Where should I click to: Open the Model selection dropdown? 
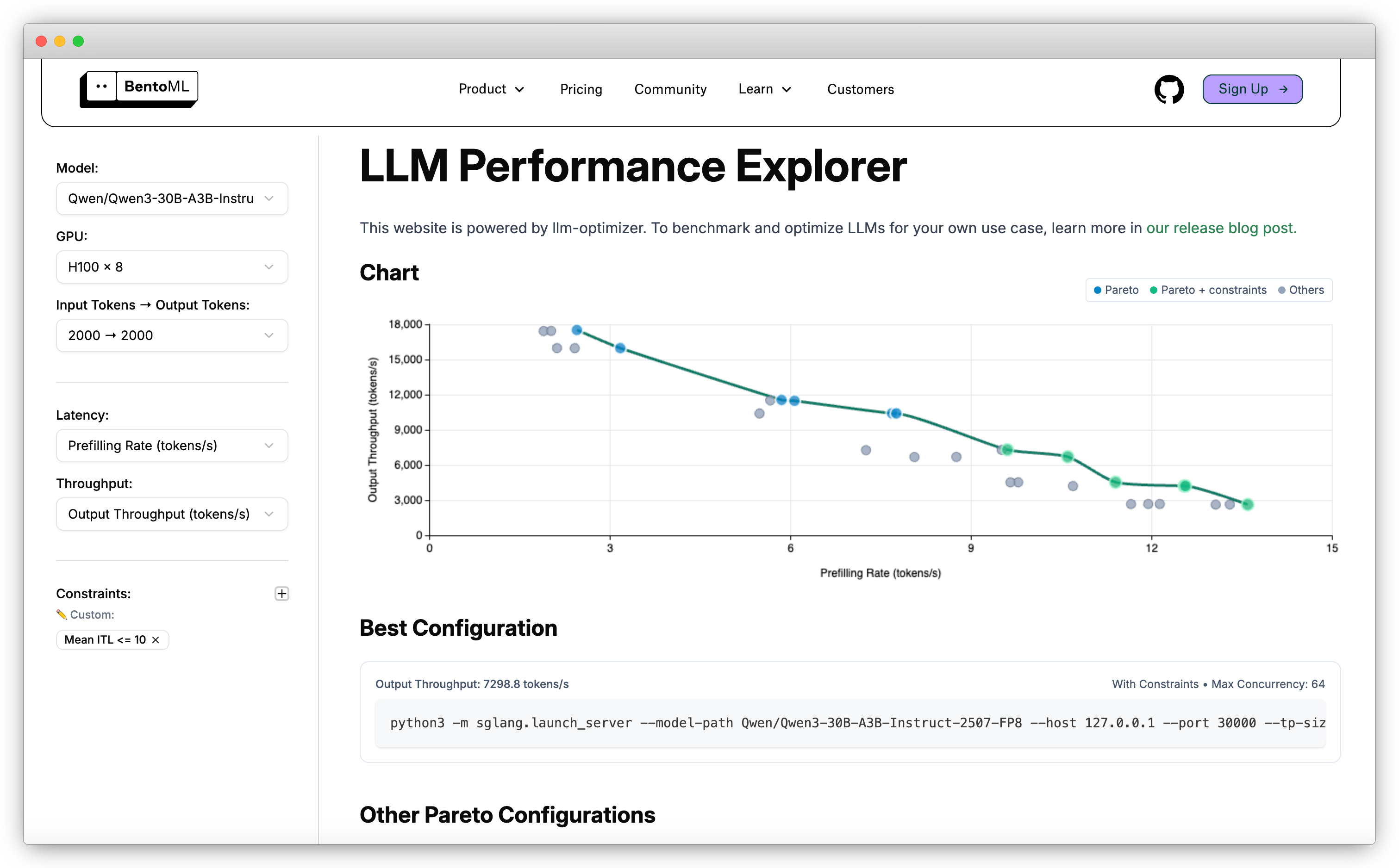tap(171, 198)
